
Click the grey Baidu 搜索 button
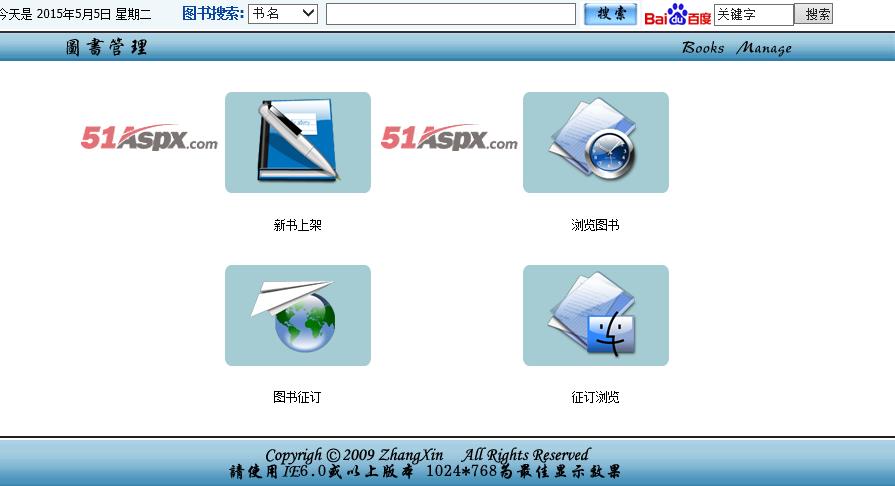tap(815, 14)
